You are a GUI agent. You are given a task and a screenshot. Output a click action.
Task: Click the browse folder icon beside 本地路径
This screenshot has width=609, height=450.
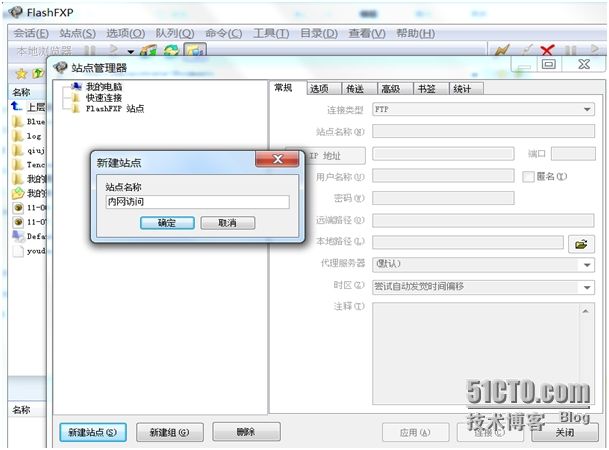coord(580,243)
